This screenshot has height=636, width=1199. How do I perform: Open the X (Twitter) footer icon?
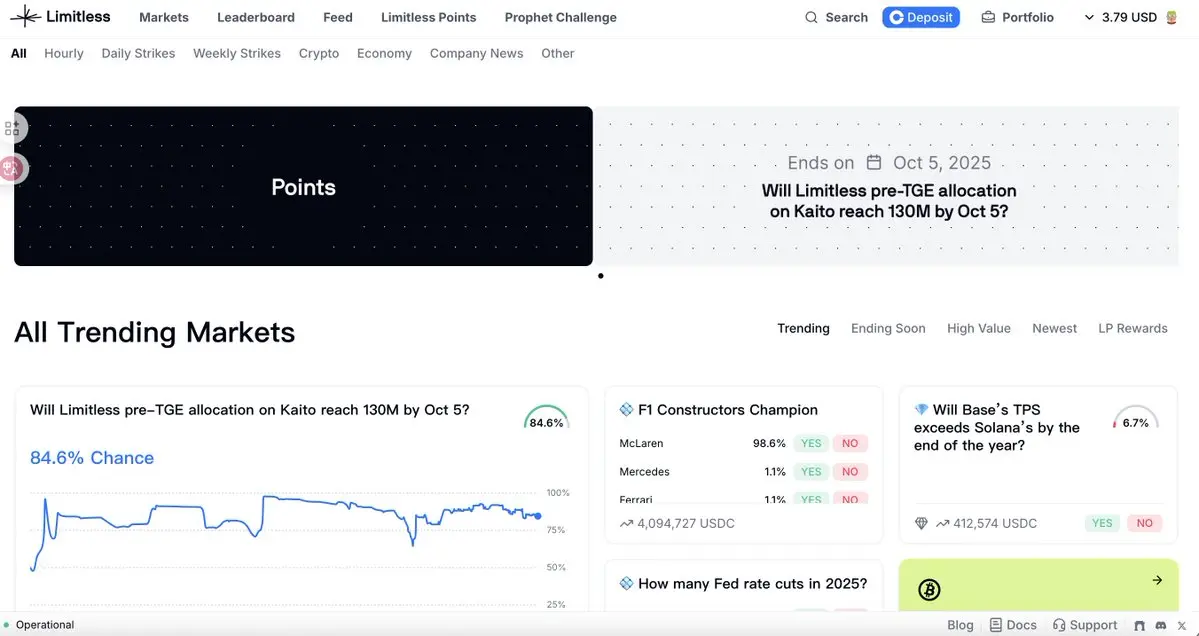[x=1181, y=625]
